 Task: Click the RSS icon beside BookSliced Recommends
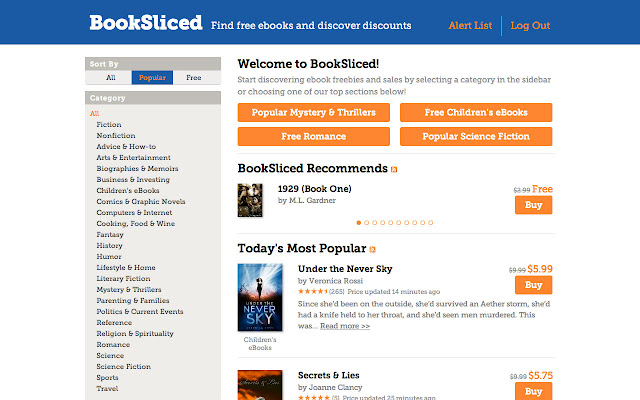(394, 170)
